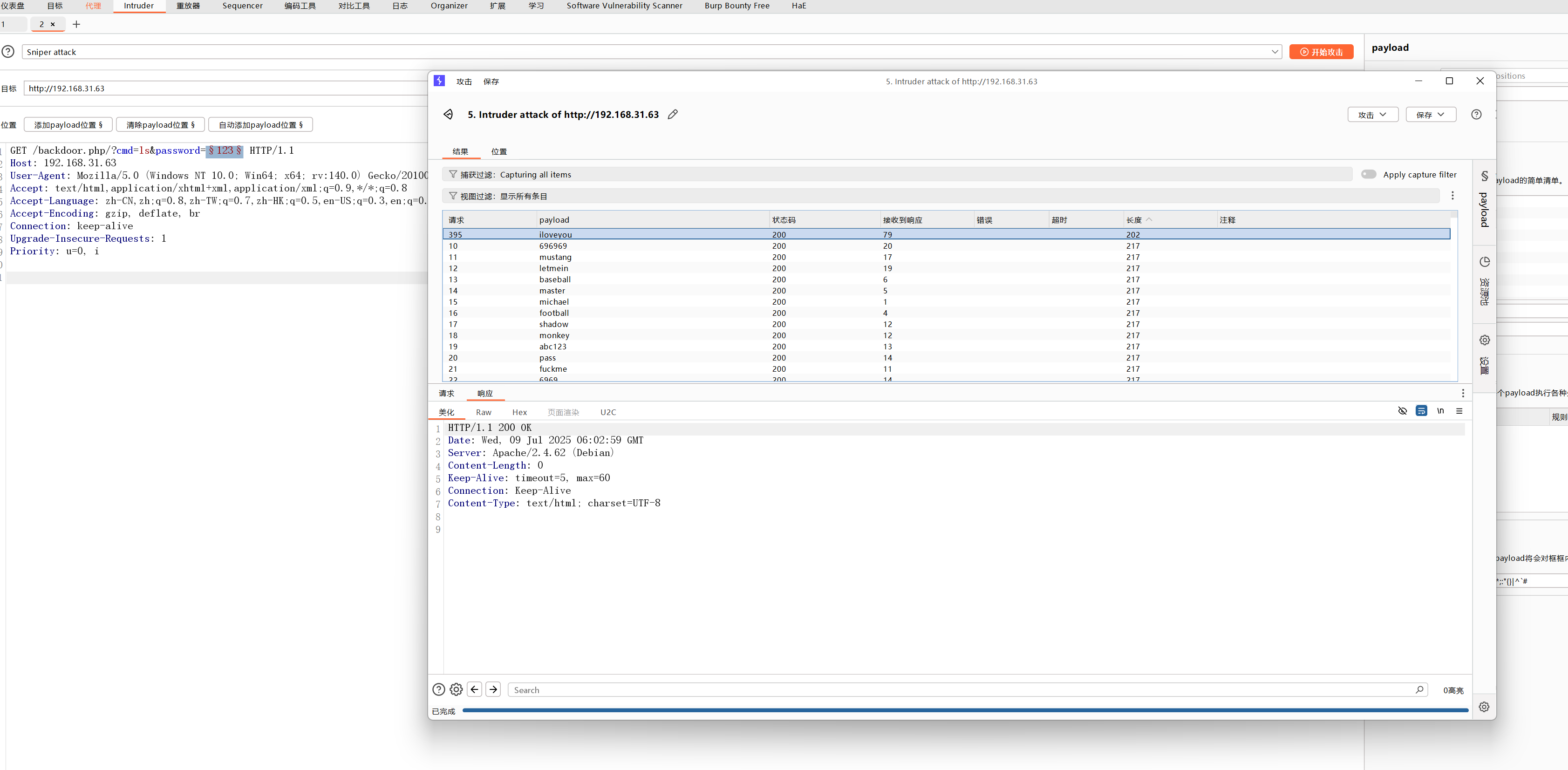The height and width of the screenshot is (770, 1568).
Task: Click the 开始攻击 start attack button
Action: [1321, 52]
